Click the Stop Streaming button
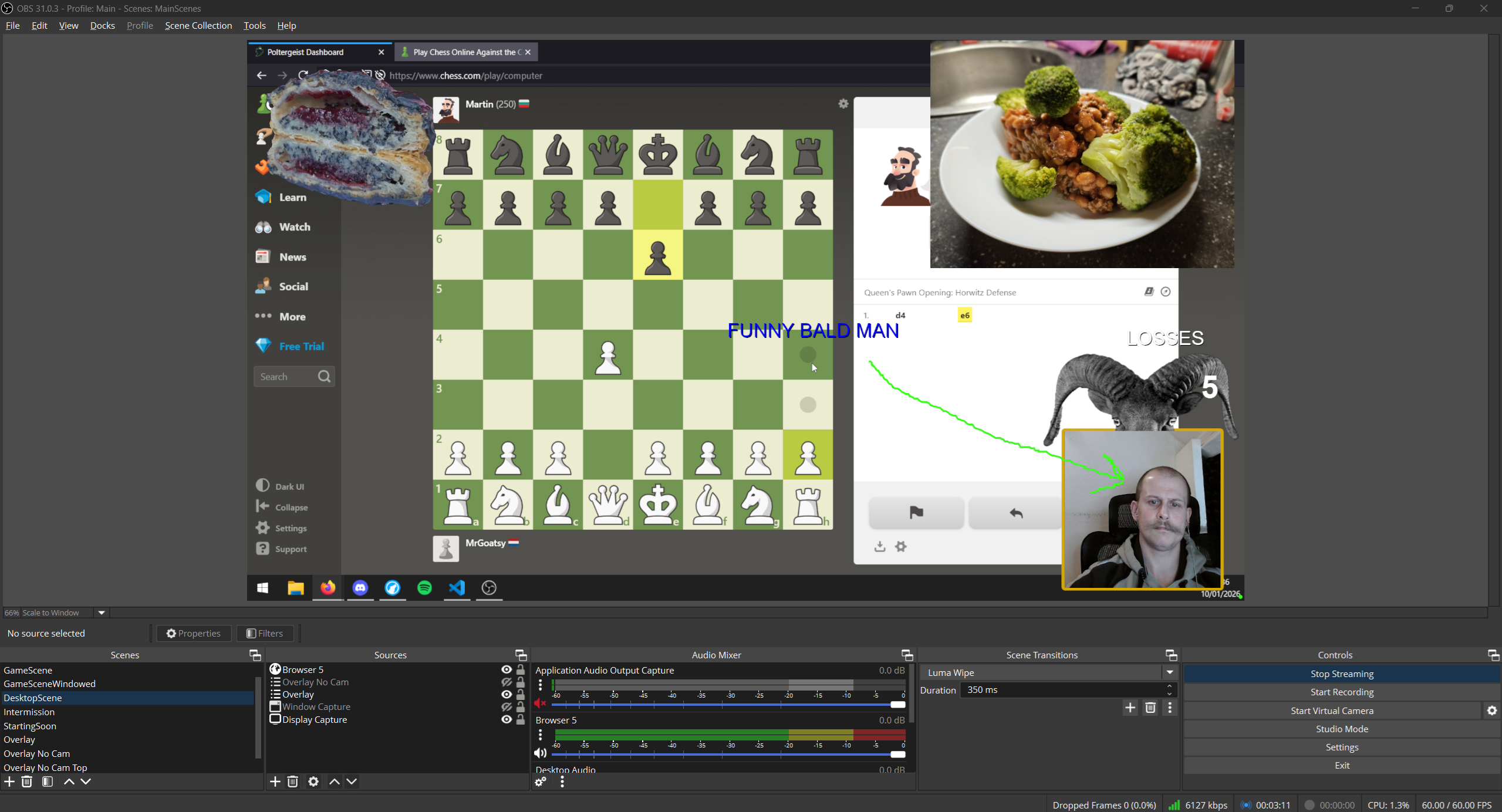The width and height of the screenshot is (1502, 812). [1341, 673]
